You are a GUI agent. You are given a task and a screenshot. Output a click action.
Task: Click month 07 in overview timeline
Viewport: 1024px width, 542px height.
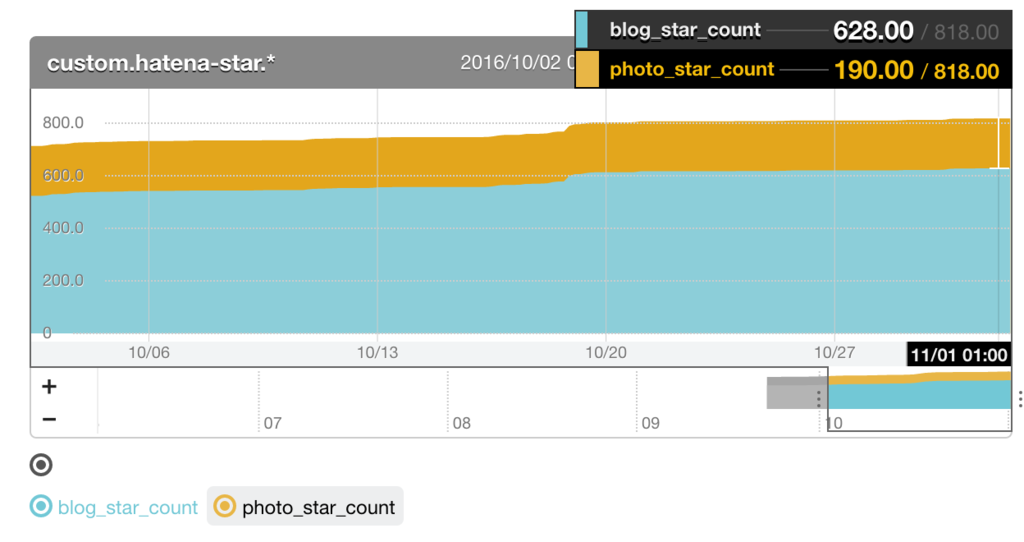tap(273, 423)
